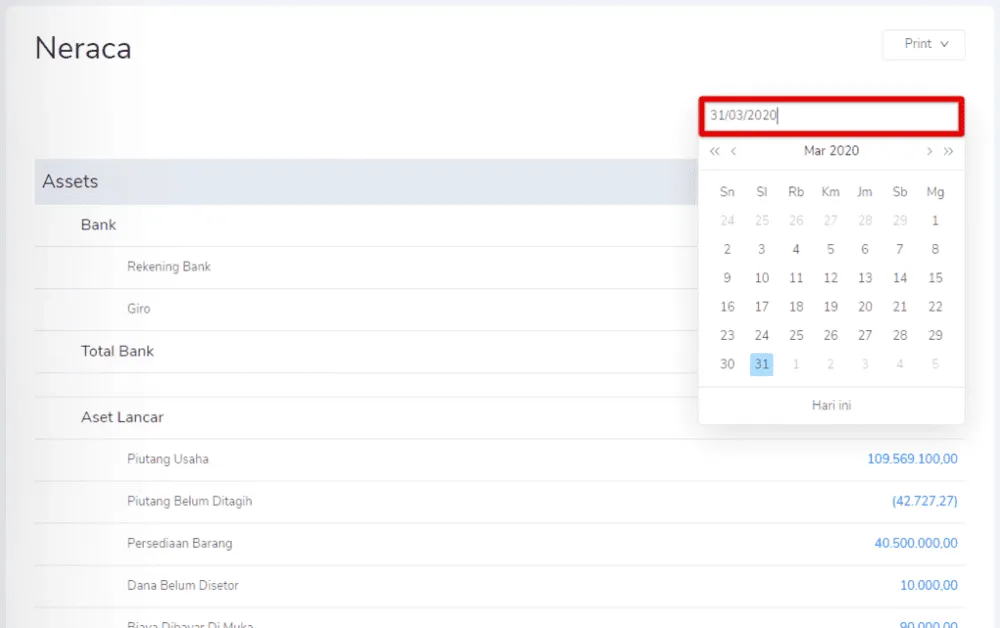Open the Print dropdown
The height and width of the screenshot is (628, 1000).
pyautogui.click(x=923, y=44)
